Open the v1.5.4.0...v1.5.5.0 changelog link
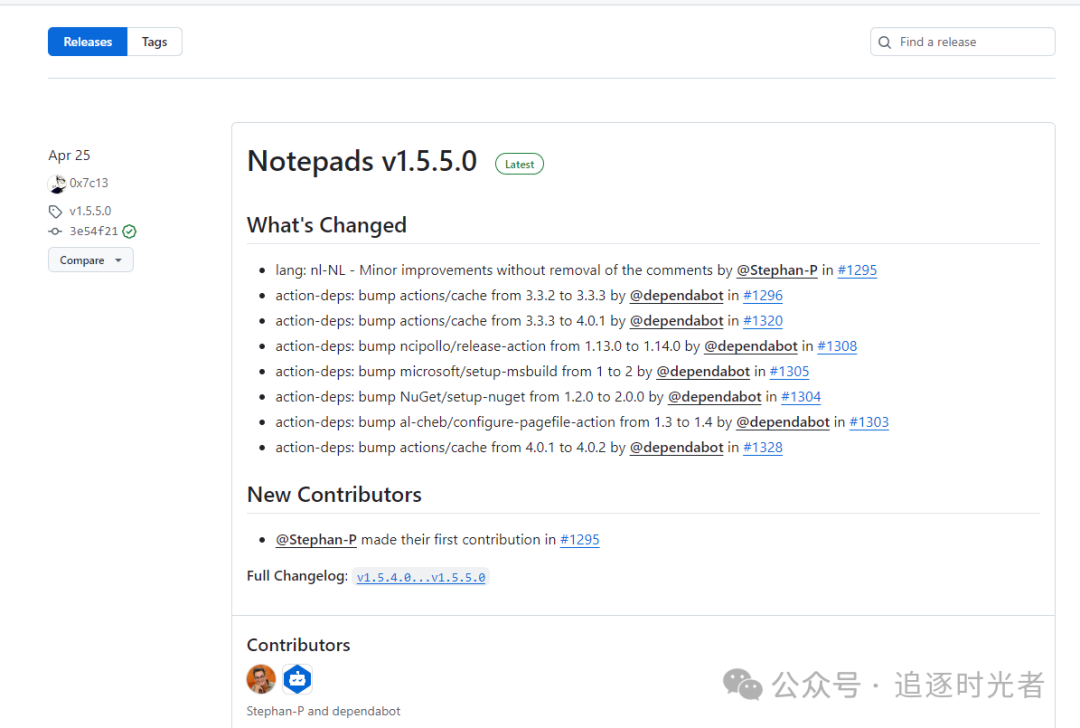This screenshot has height=728, width=1080. coord(421,577)
